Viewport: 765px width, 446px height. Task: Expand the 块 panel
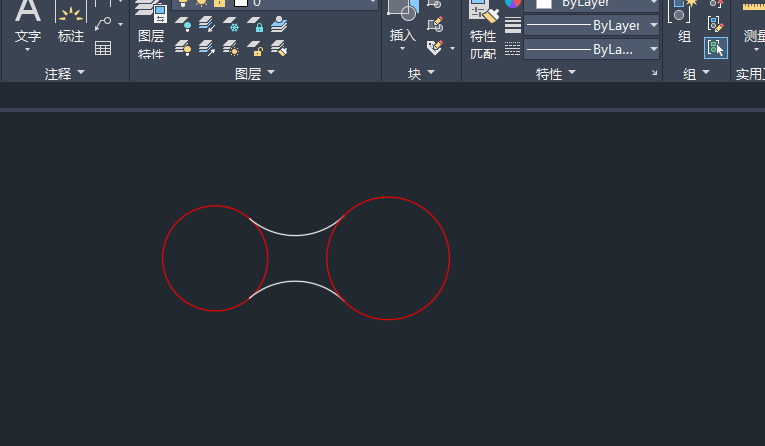[421, 74]
